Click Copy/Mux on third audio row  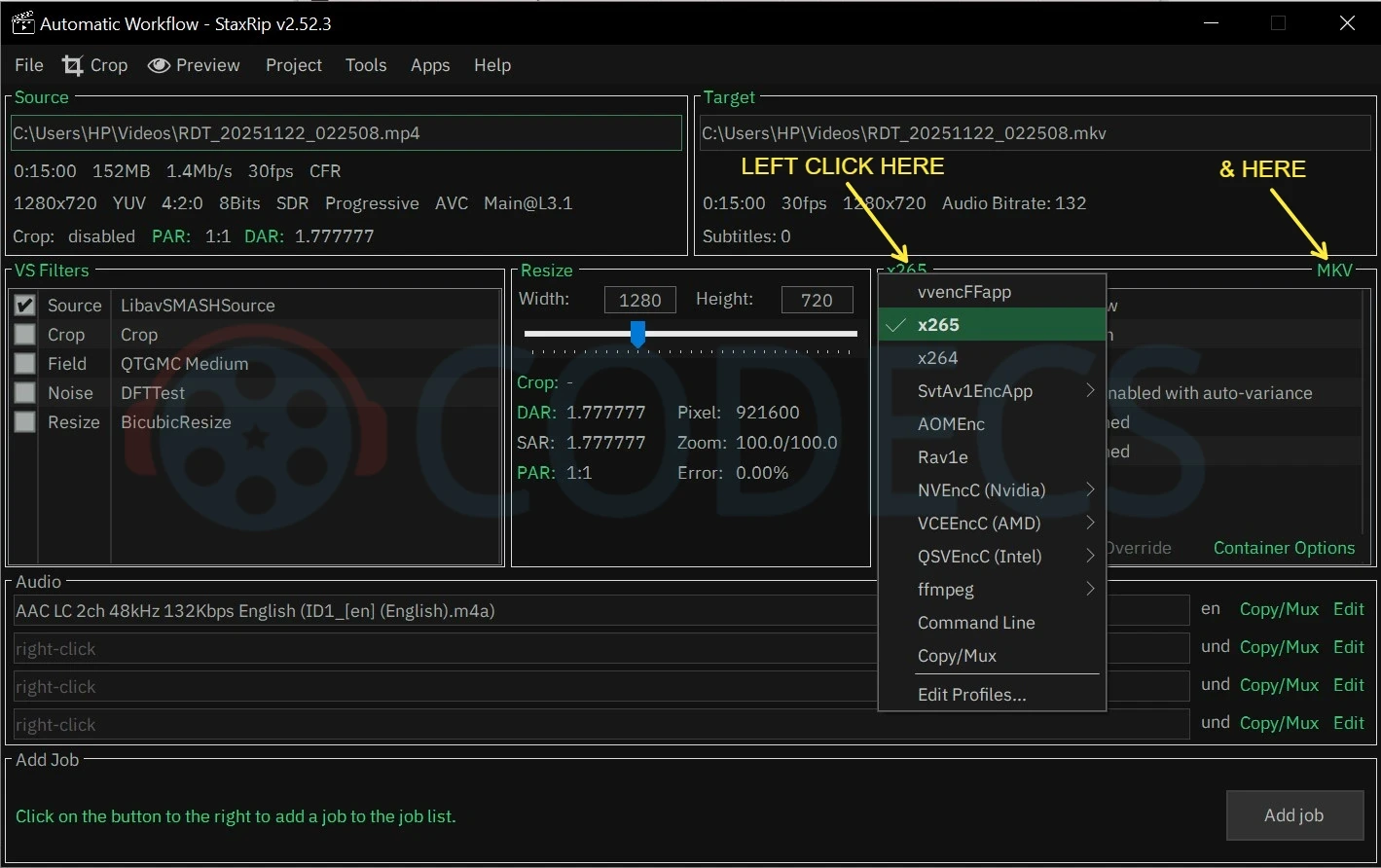tap(1279, 685)
